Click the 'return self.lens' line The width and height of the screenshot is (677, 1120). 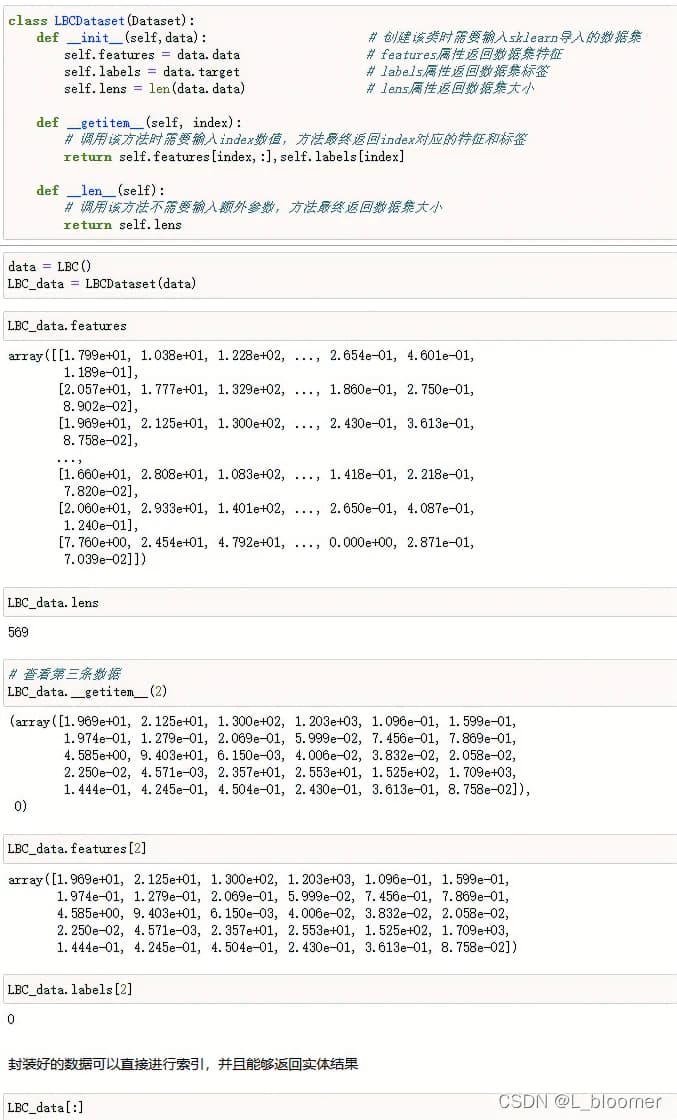(x=122, y=225)
